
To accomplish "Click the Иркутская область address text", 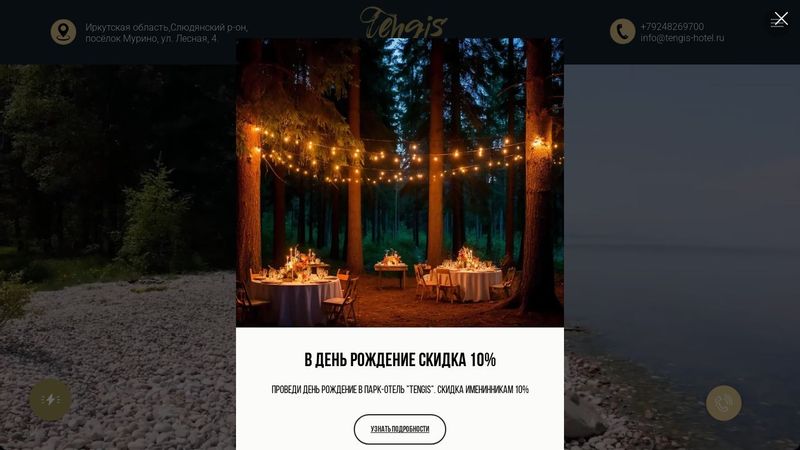I will tap(166, 27).
